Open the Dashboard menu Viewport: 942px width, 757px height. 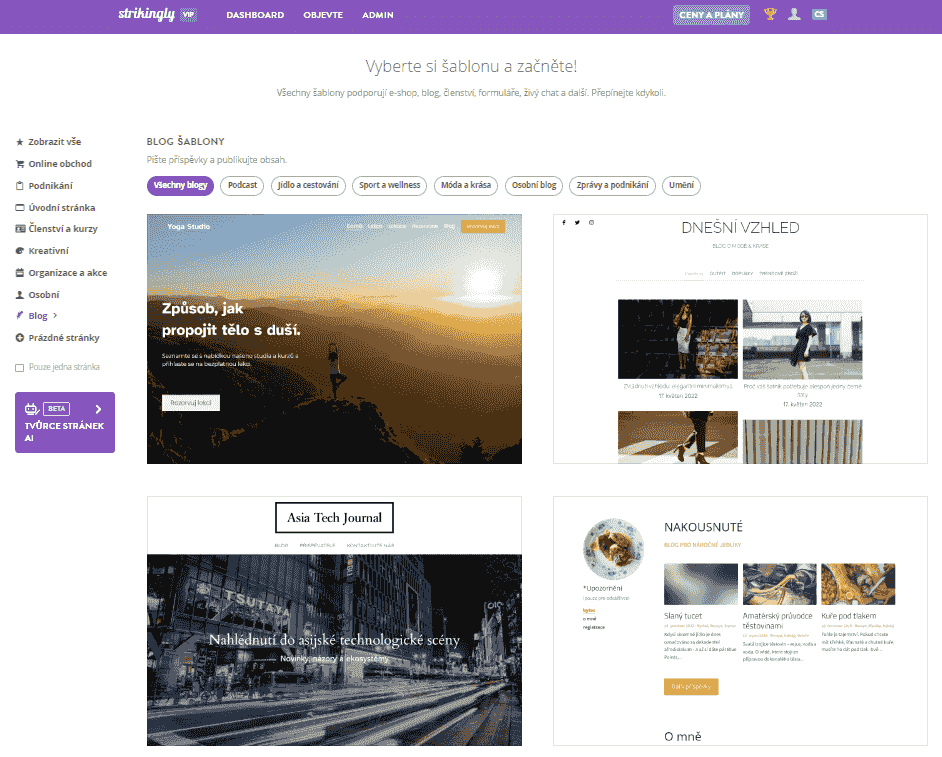(255, 15)
